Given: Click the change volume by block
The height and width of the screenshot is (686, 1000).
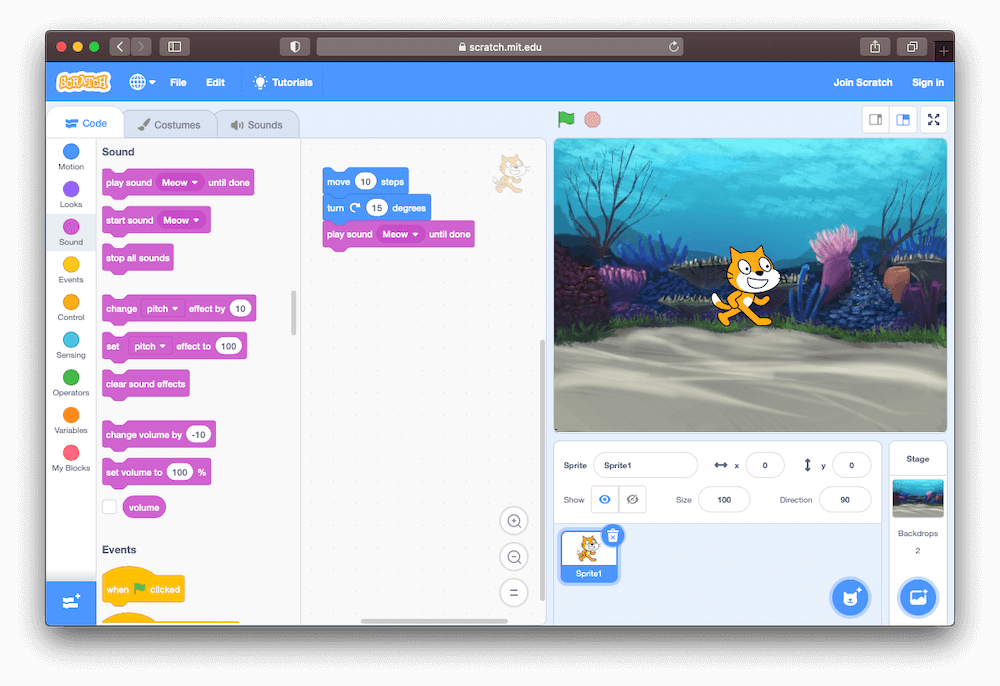Looking at the screenshot, I should [145, 435].
